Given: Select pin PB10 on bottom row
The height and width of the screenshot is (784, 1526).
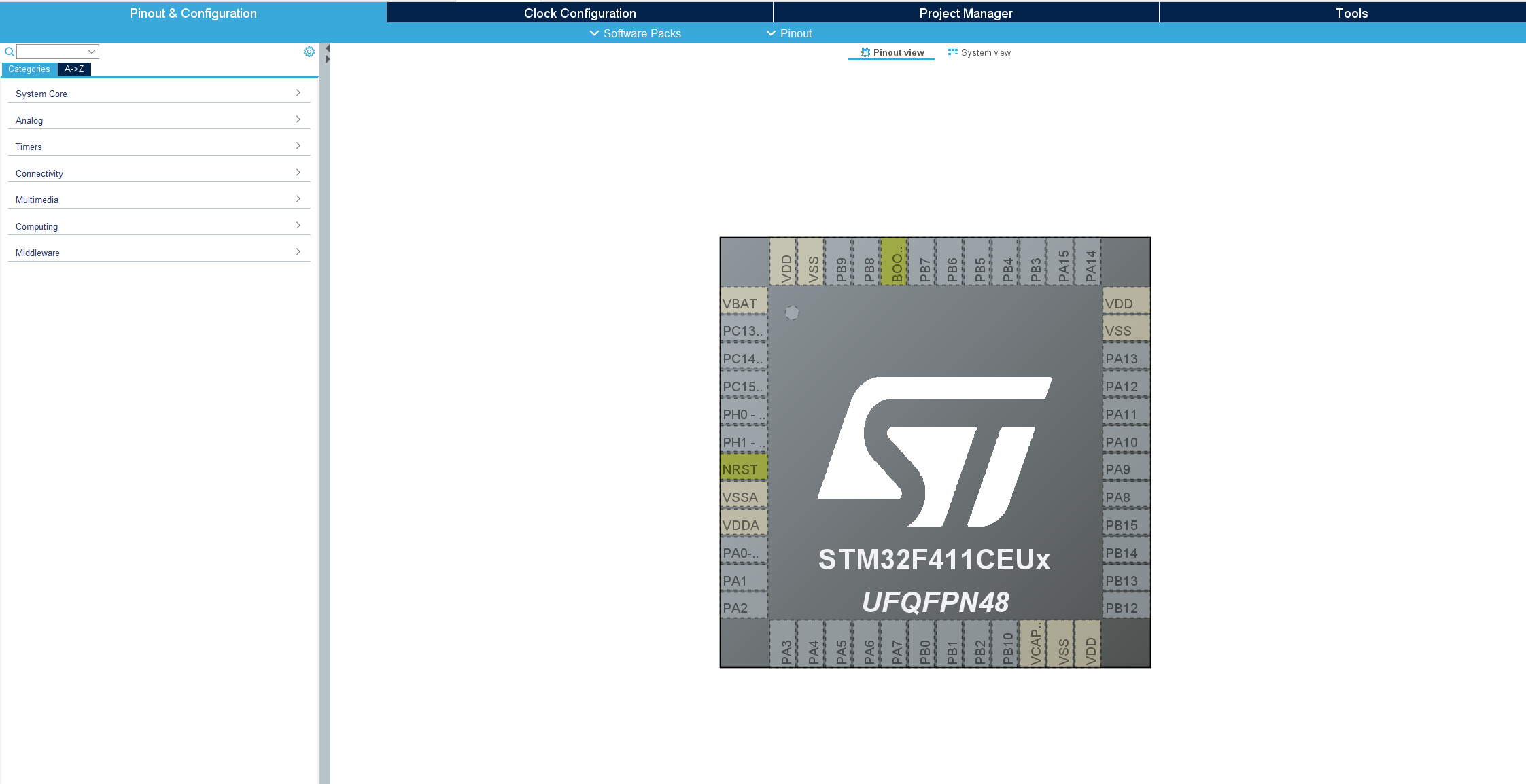Looking at the screenshot, I should (x=1005, y=643).
